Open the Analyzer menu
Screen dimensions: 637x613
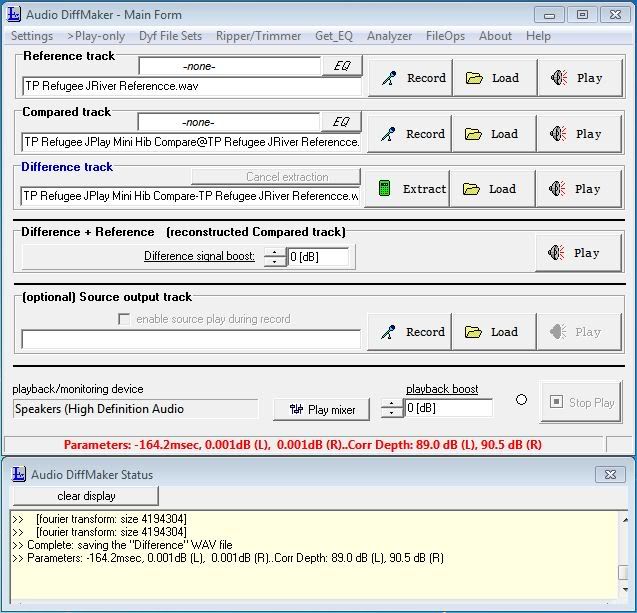click(x=389, y=36)
